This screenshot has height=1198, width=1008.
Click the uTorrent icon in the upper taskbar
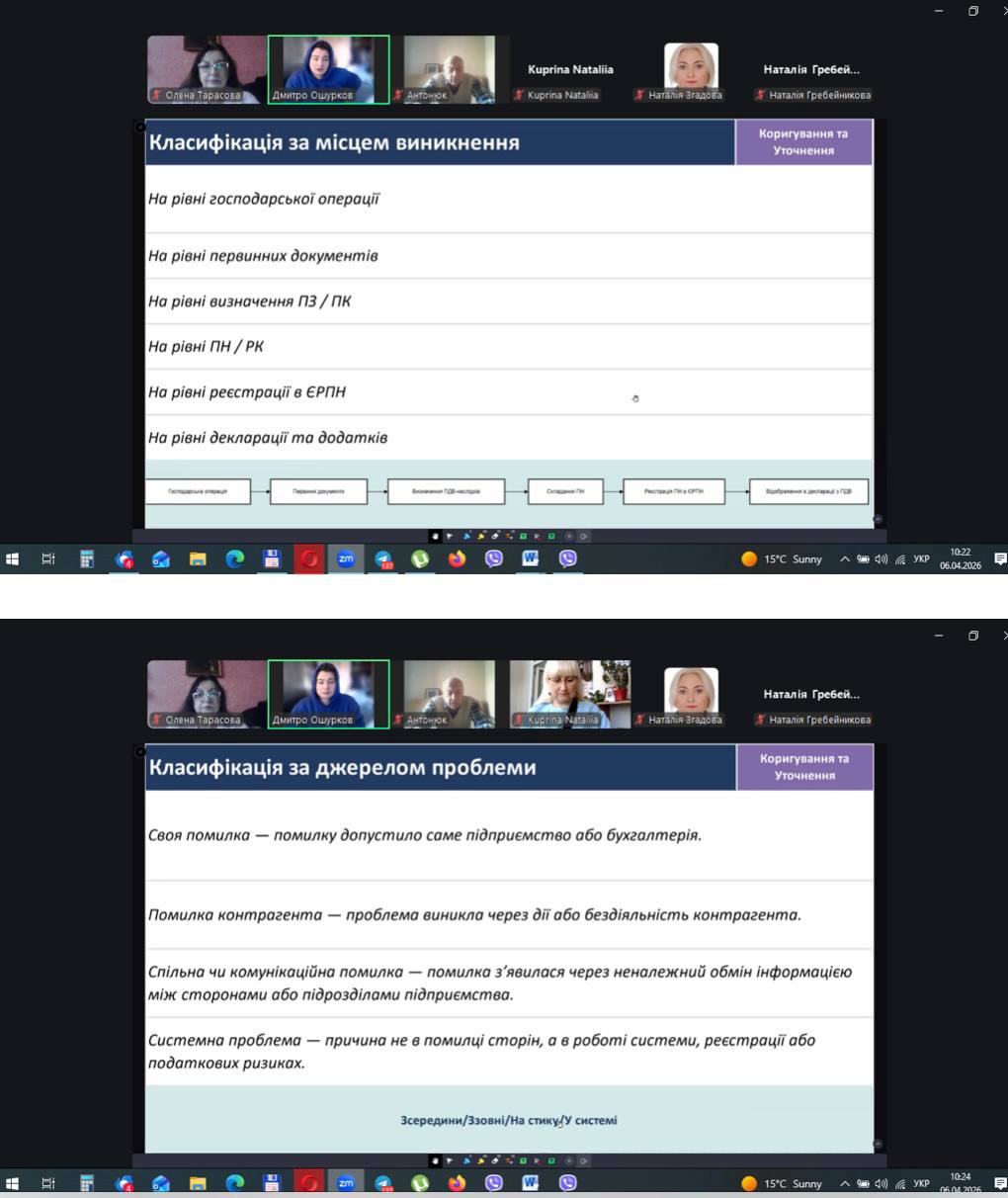pyautogui.click(x=420, y=559)
